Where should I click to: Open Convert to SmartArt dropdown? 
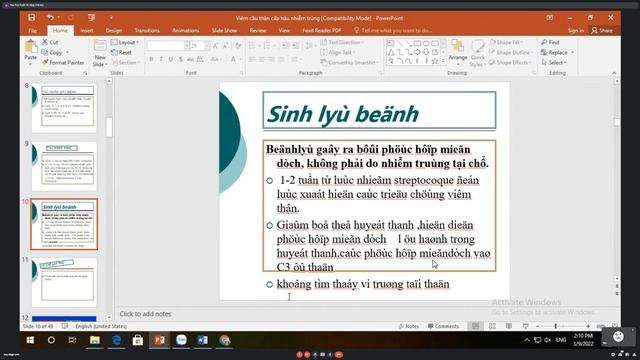click(x=349, y=62)
